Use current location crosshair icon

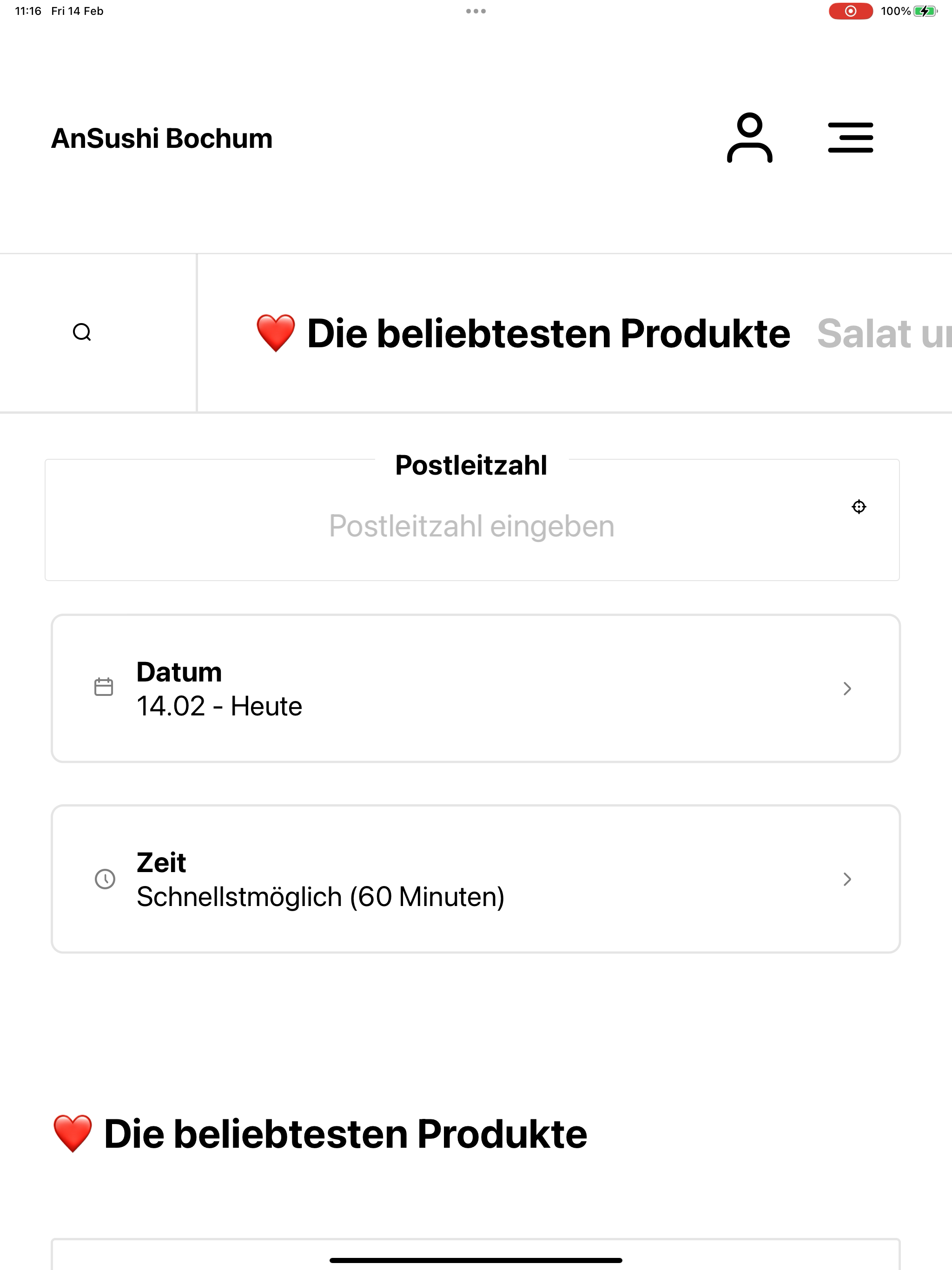point(859,506)
